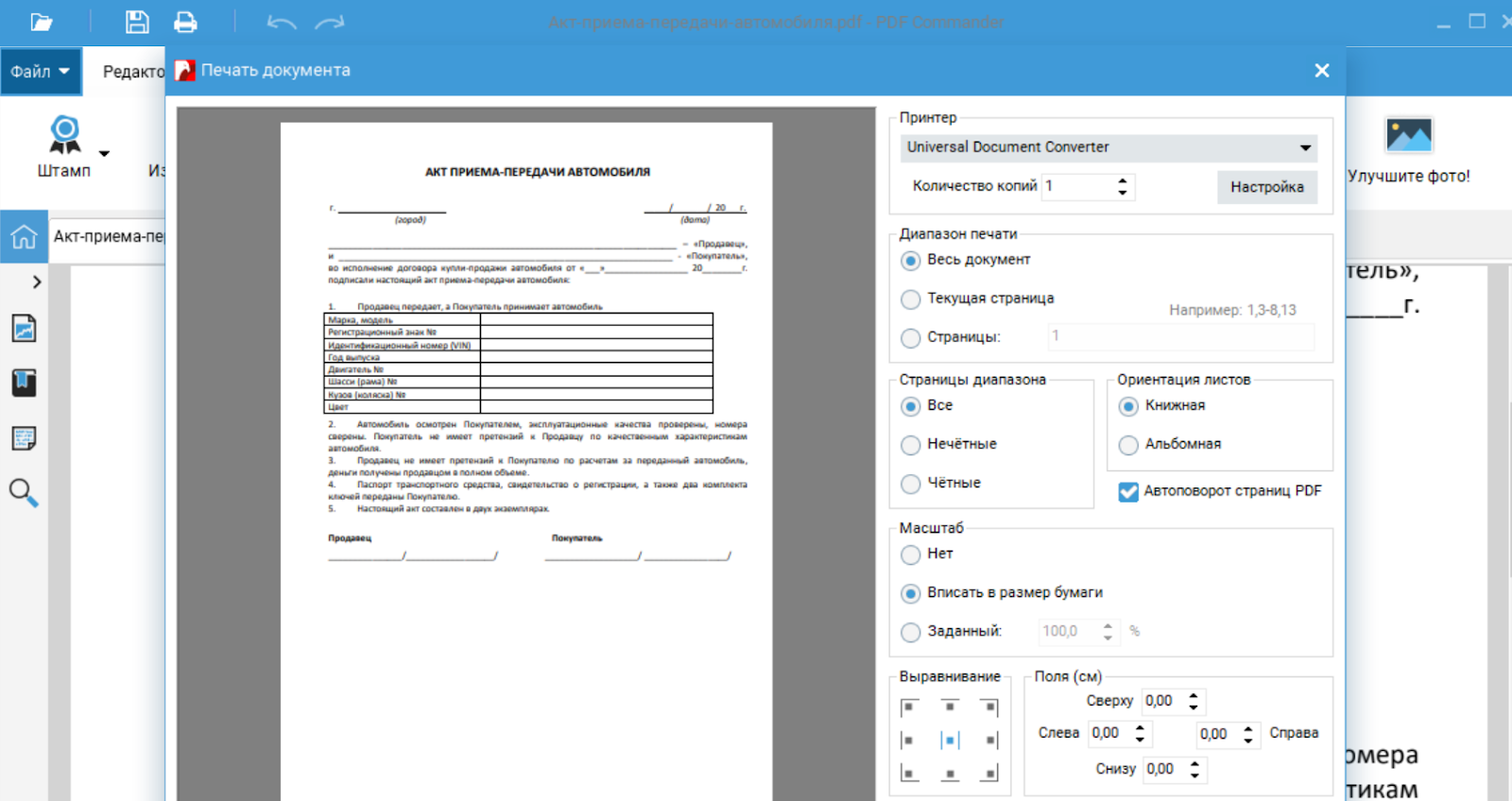1512x801 pixels.
Task: Save document with the floppy disk icon
Action: pos(137,22)
